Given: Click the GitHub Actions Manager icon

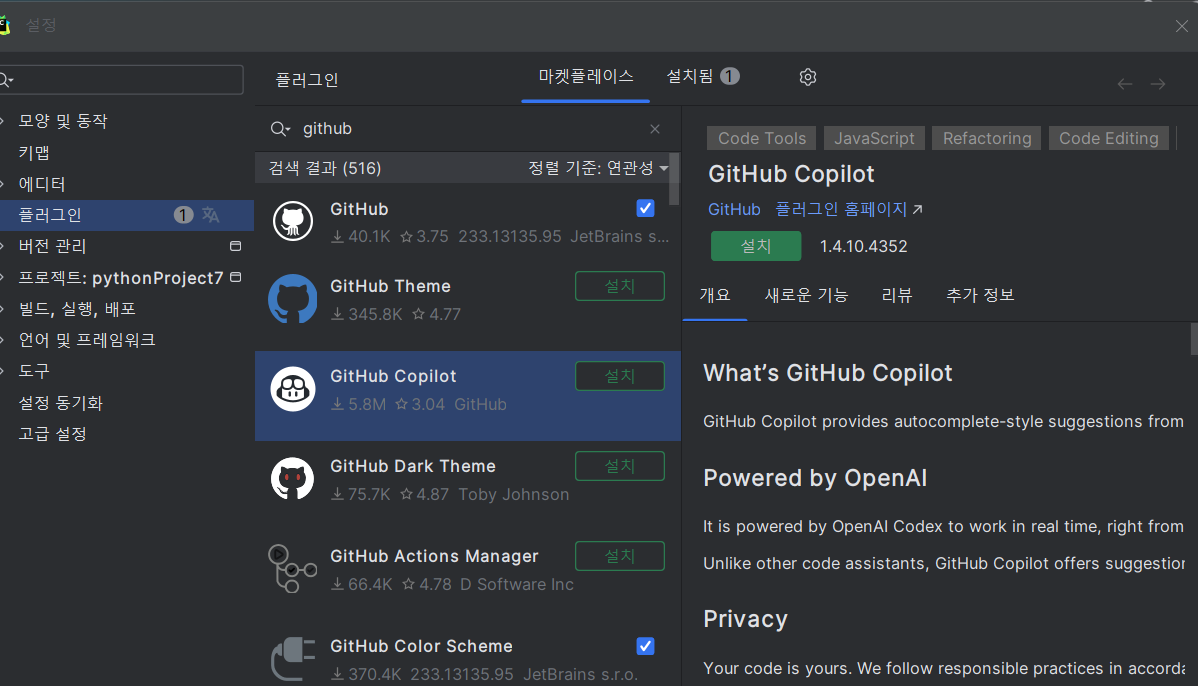Looking at the screenshot, I should (x=293, y=568).
